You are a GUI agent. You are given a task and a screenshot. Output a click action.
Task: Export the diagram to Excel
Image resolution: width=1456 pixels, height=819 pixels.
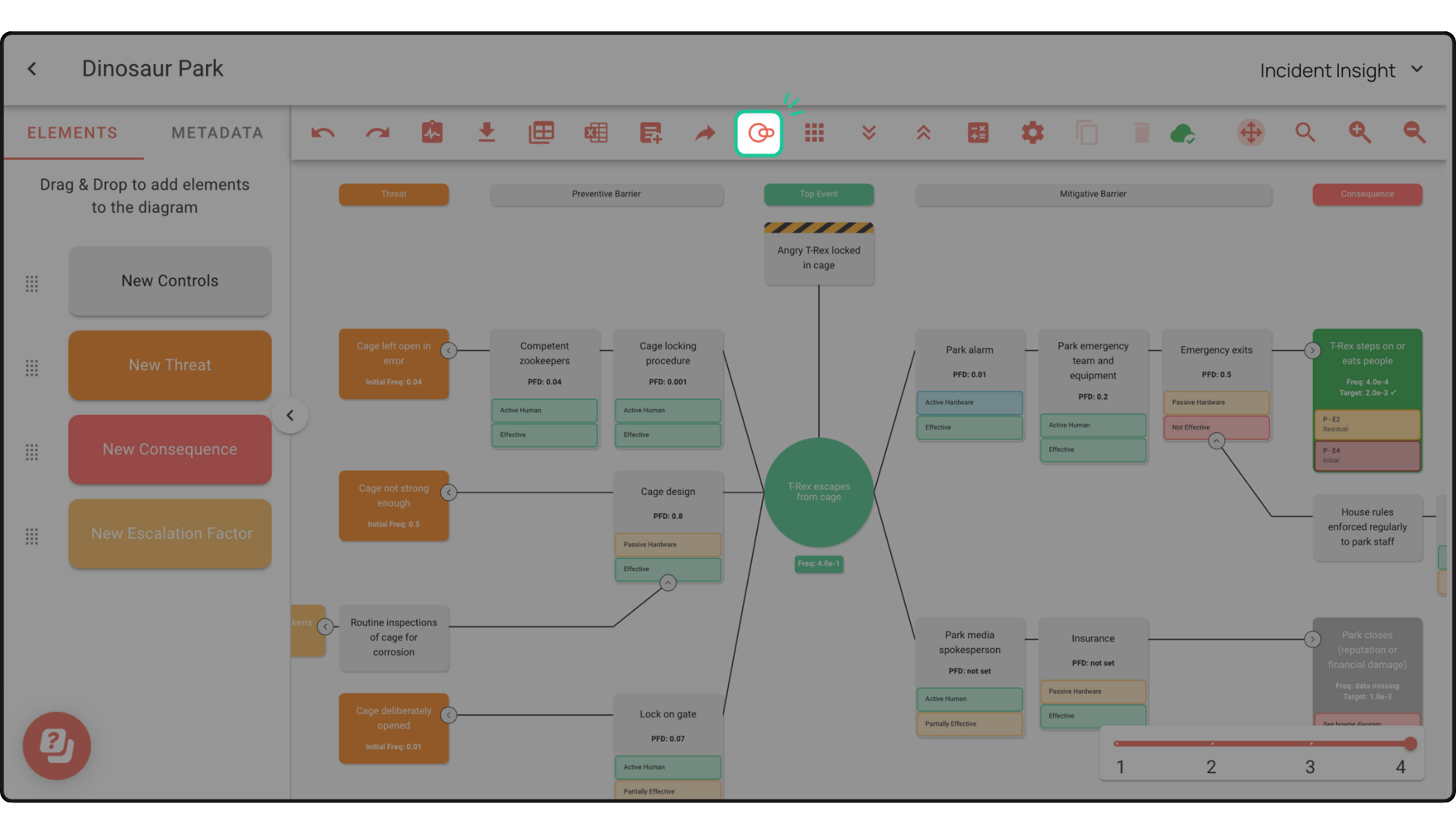click(596, 132)
